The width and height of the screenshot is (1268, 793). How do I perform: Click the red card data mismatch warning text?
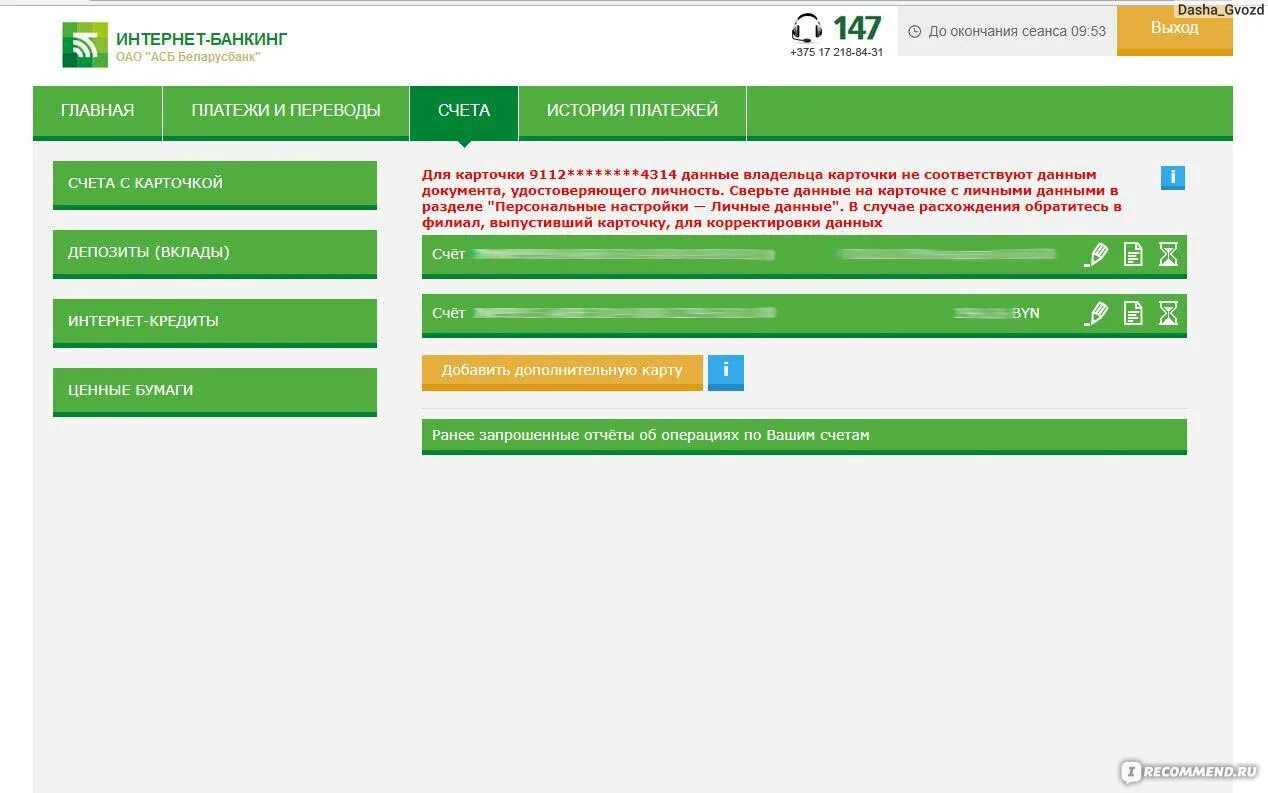coord(771,198)
